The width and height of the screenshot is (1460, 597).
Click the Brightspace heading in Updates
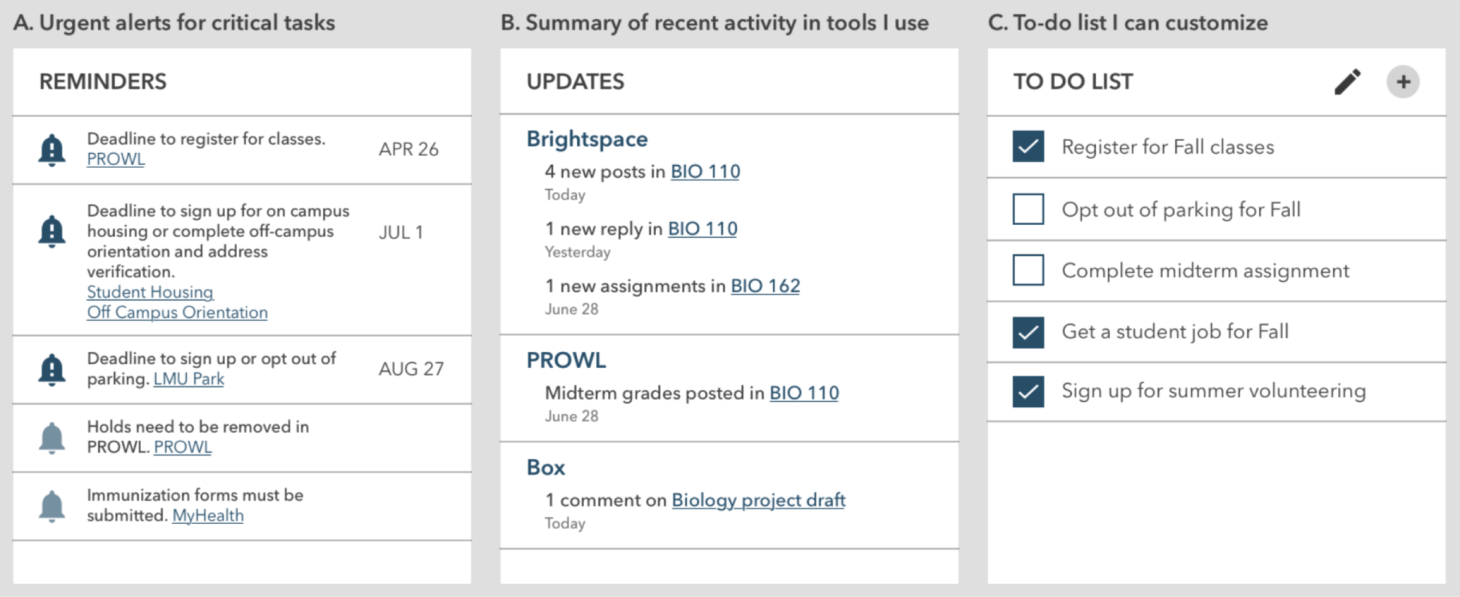tap(587, 139)
